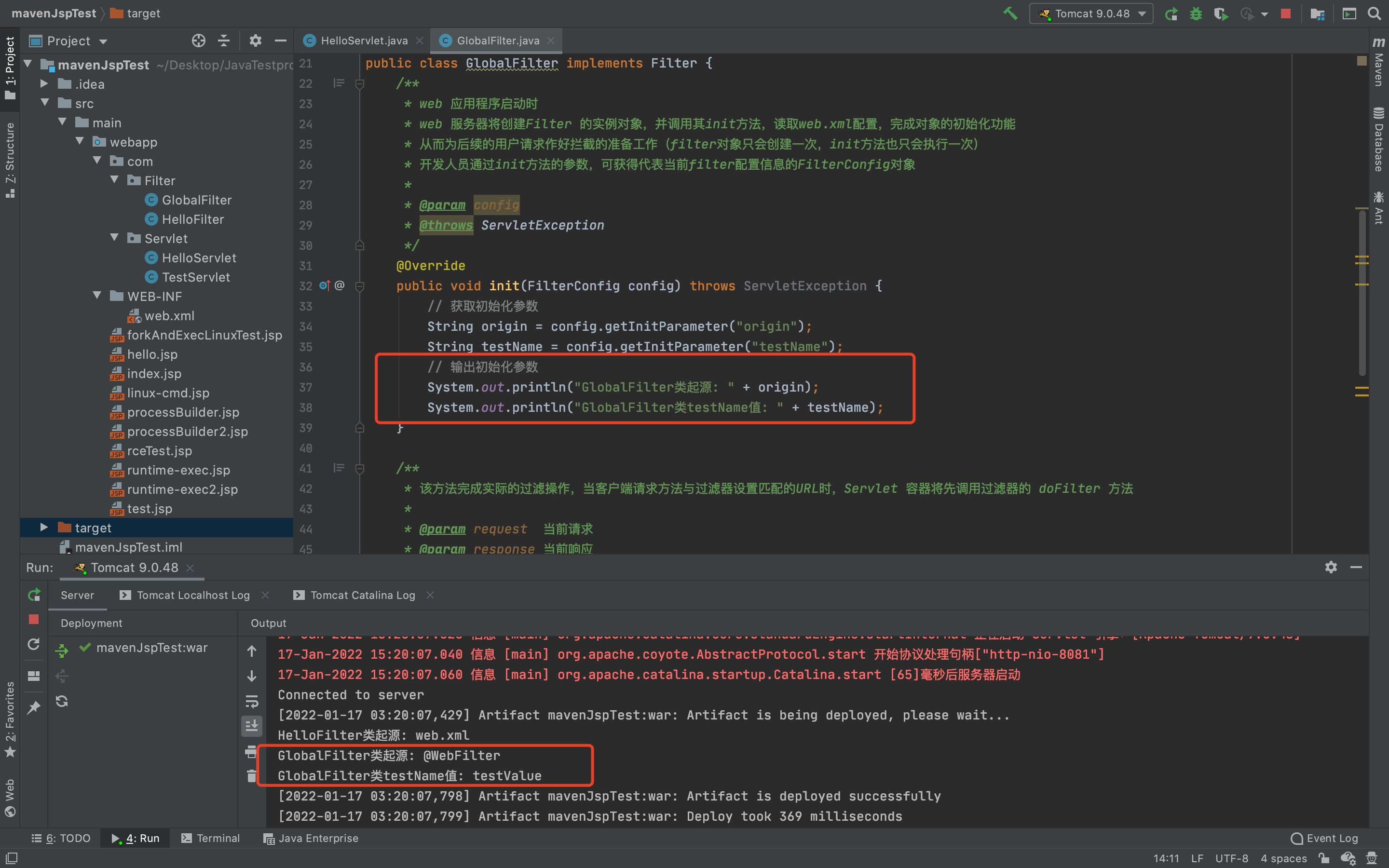Expand the target folder in the tree

click(x=44, y=528)
